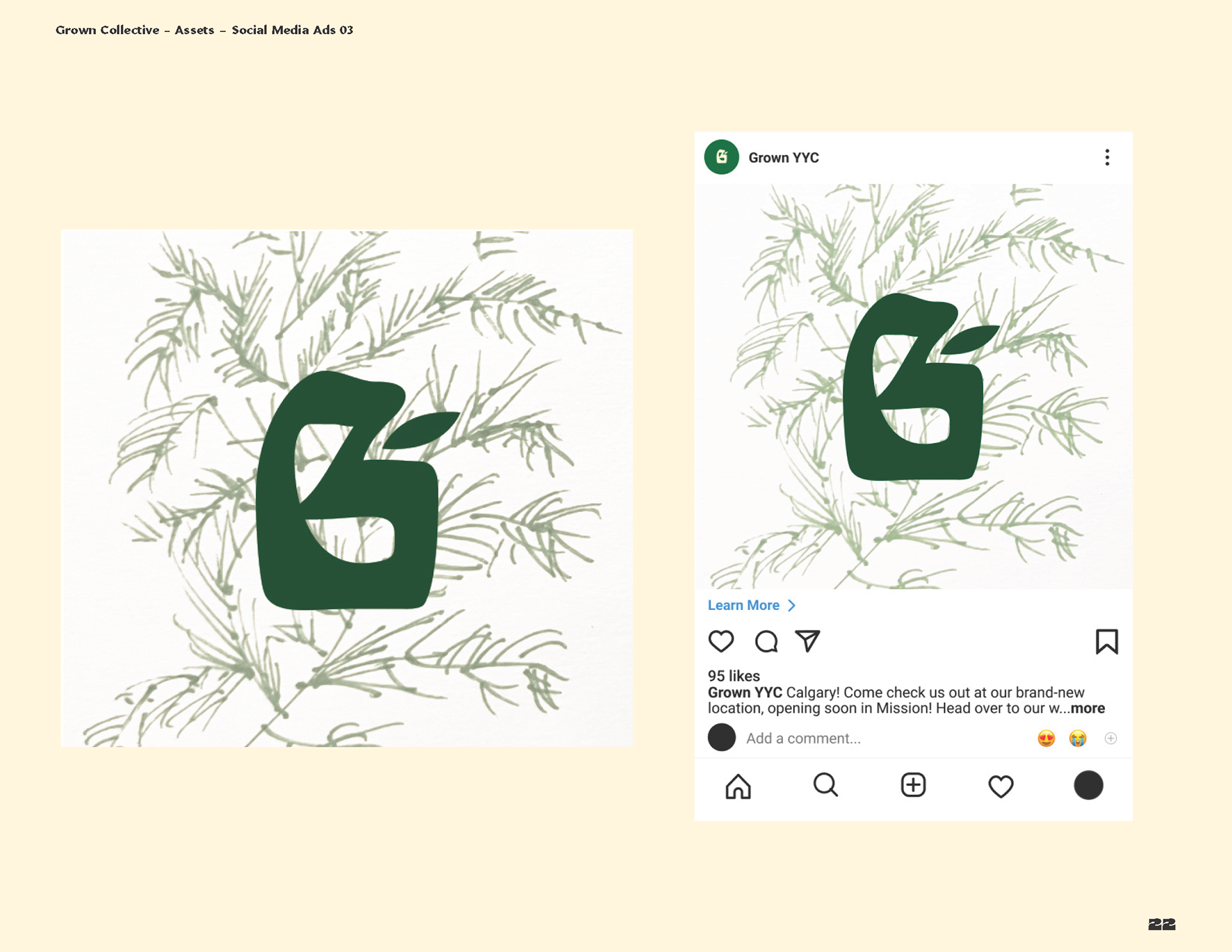
Task: Expand the caption with 'more'
Action: coord(1088,708)
